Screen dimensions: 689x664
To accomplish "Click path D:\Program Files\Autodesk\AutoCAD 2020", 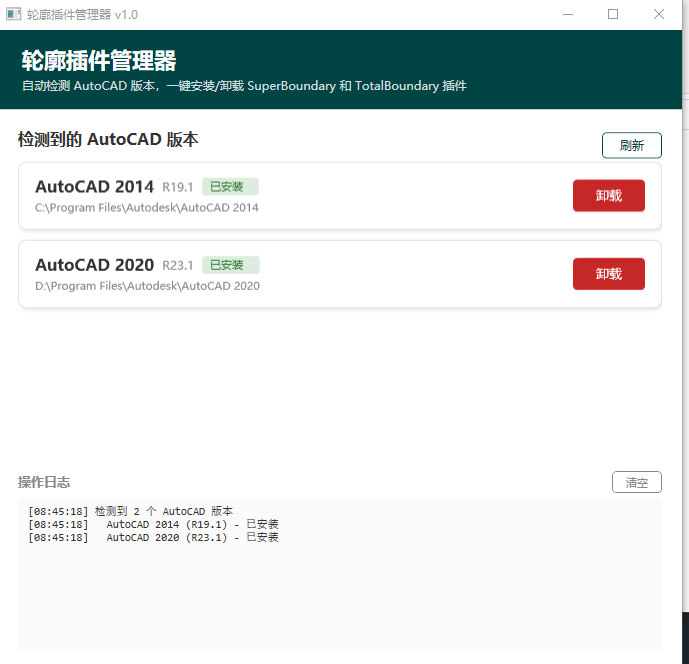I will (x=147, y=286).
